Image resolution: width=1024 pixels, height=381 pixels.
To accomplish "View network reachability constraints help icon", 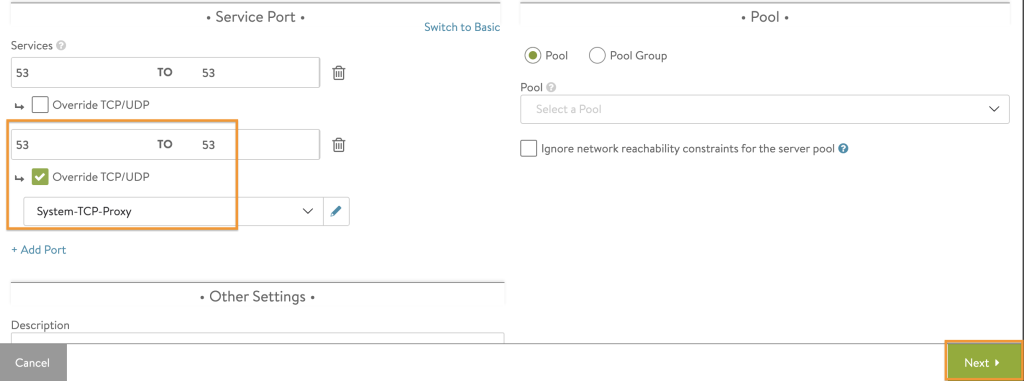I will (843, 148).
